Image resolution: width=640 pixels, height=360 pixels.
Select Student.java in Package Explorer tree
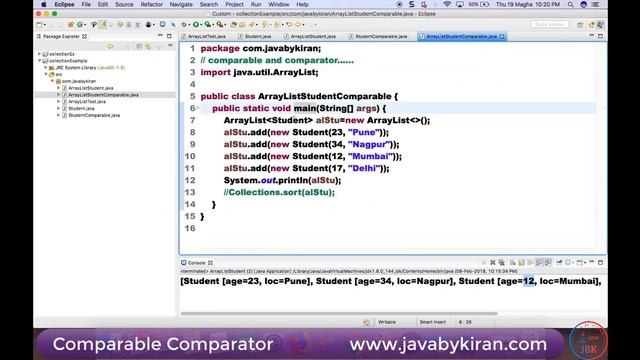click(81, 109)
